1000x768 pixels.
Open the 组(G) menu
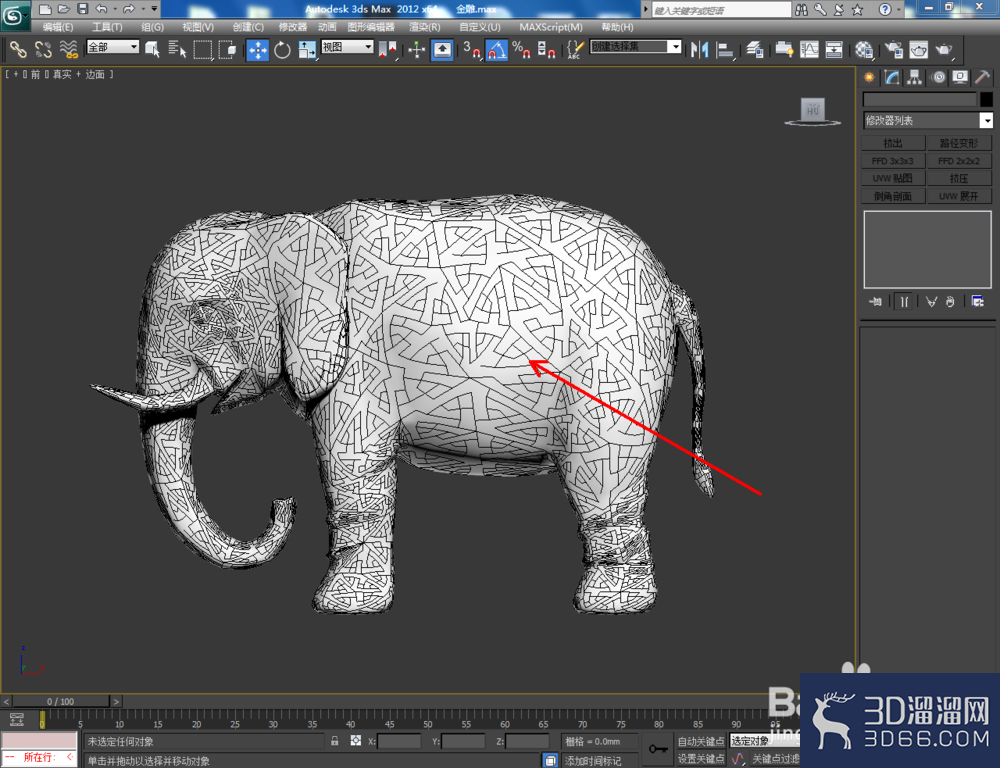click(152, 27)
